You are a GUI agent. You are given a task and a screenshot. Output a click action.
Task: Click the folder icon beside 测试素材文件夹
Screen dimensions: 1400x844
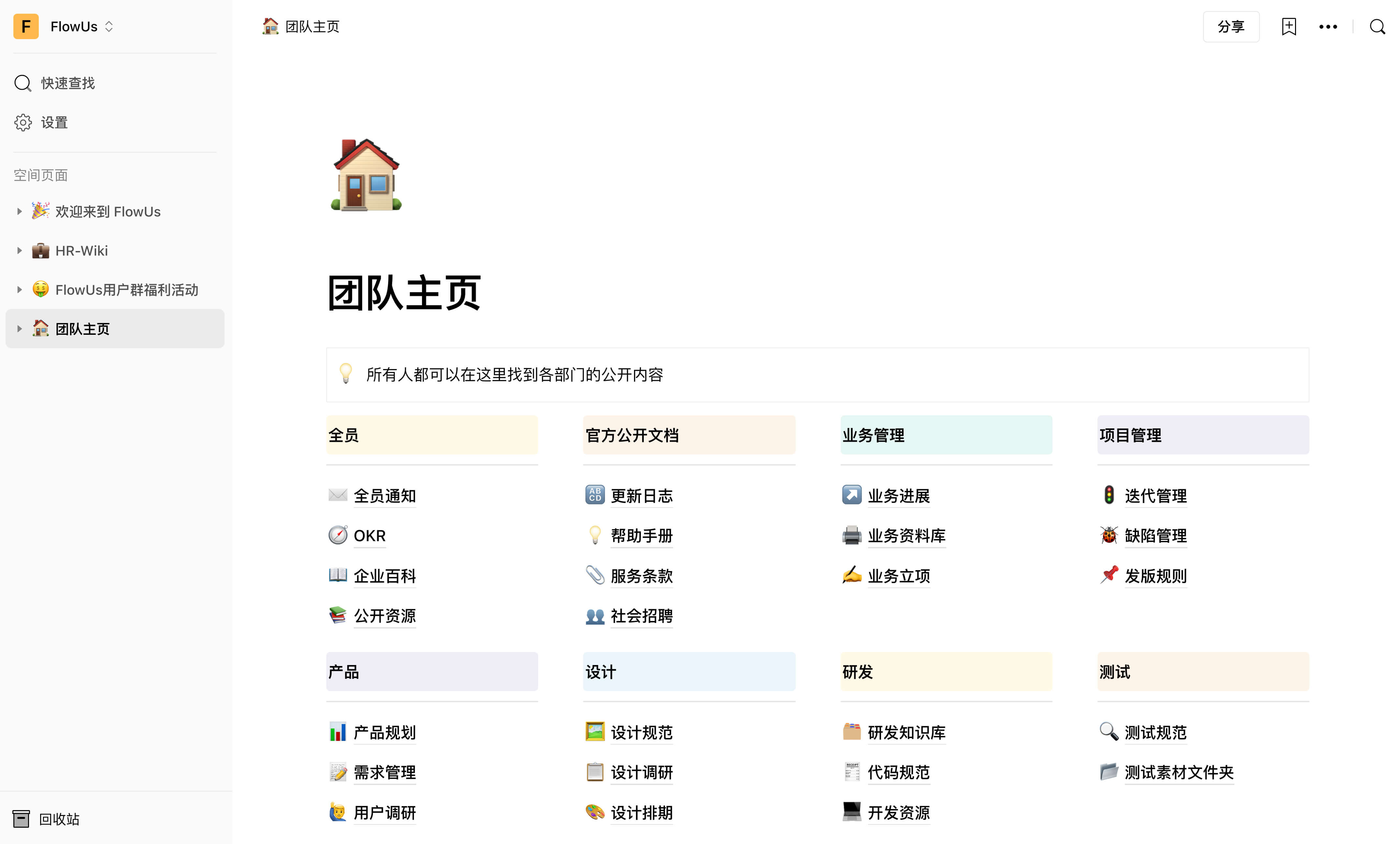click(x=1109, y=772)
